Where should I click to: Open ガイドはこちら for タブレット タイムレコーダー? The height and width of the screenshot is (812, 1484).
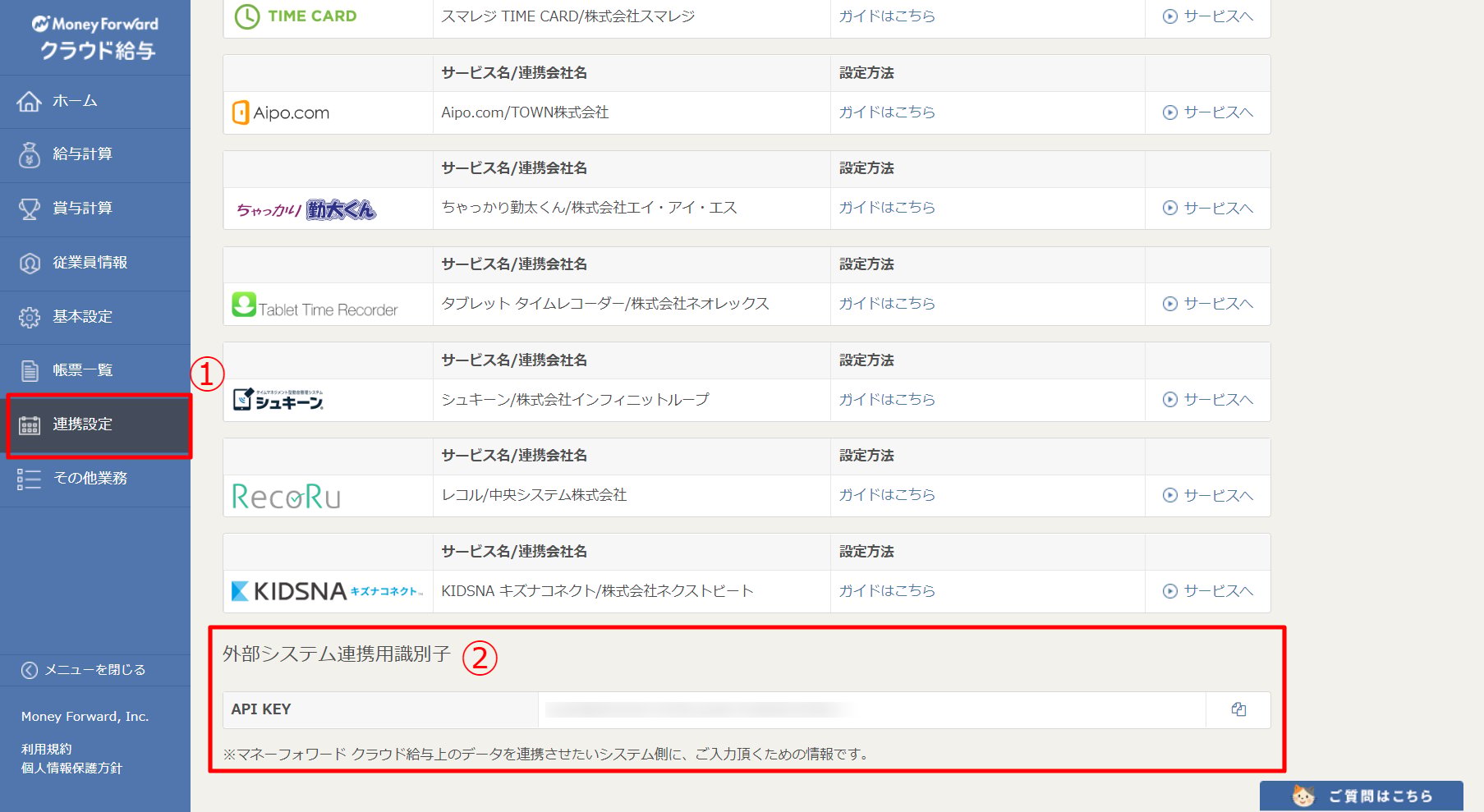point(886,303)
